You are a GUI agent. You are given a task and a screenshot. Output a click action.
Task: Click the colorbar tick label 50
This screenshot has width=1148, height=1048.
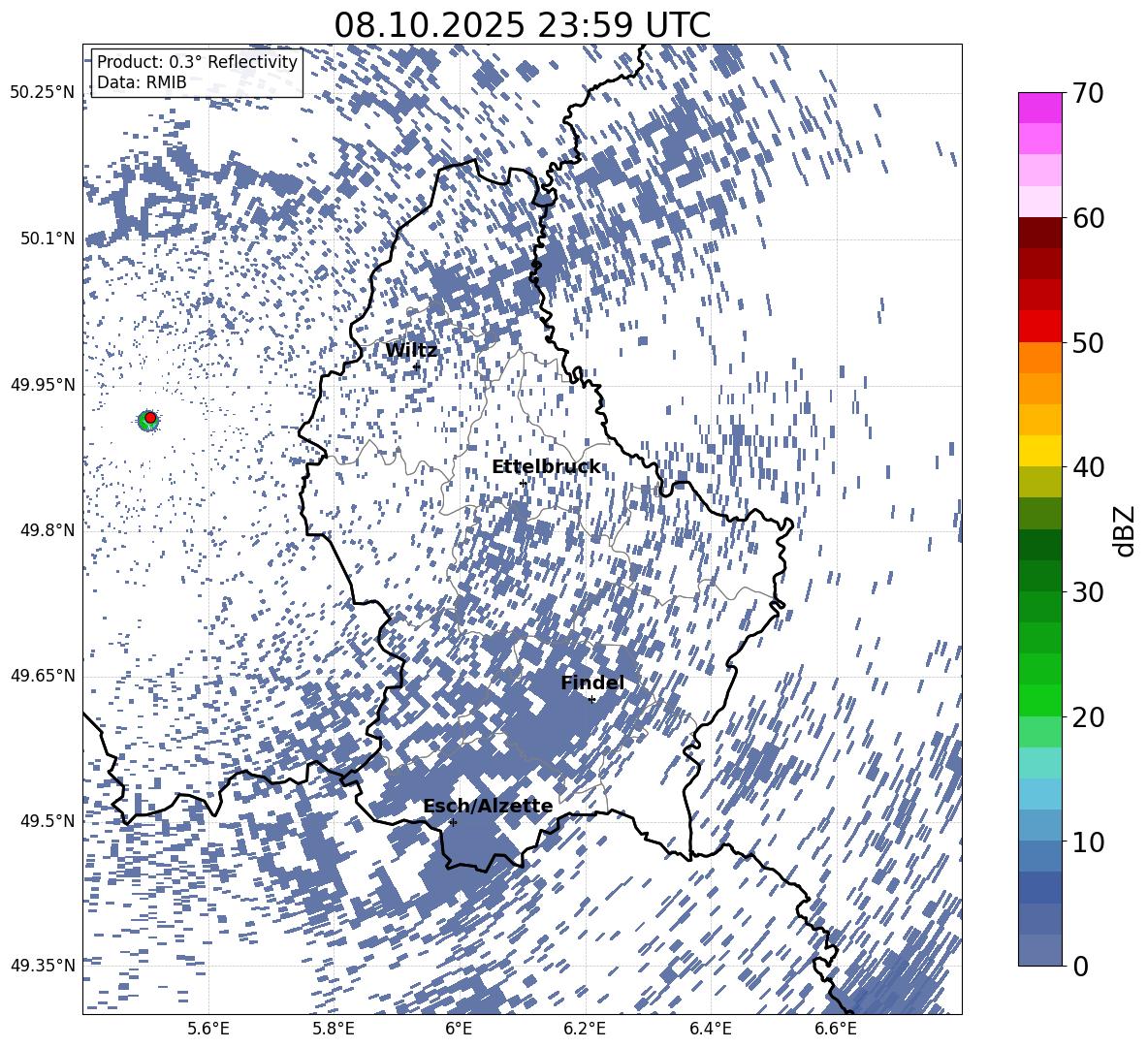coord(1089,342)
